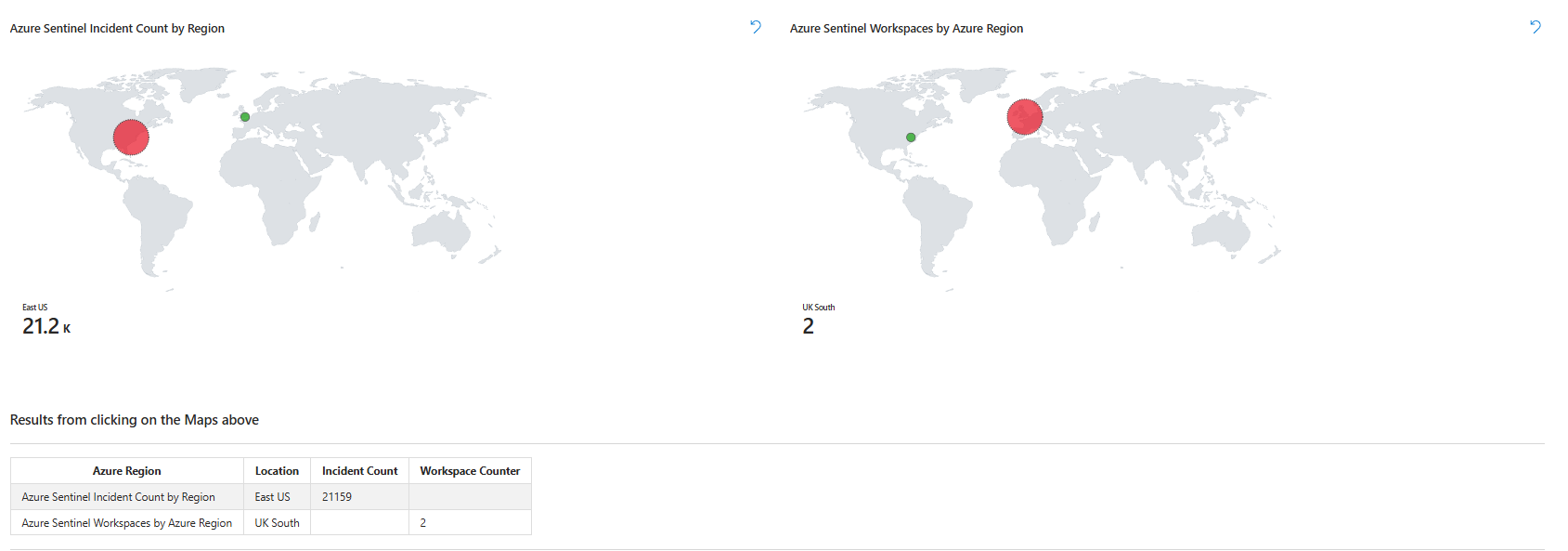
Task: Click the UK South summary tile under map
Action: pos(818,321)
